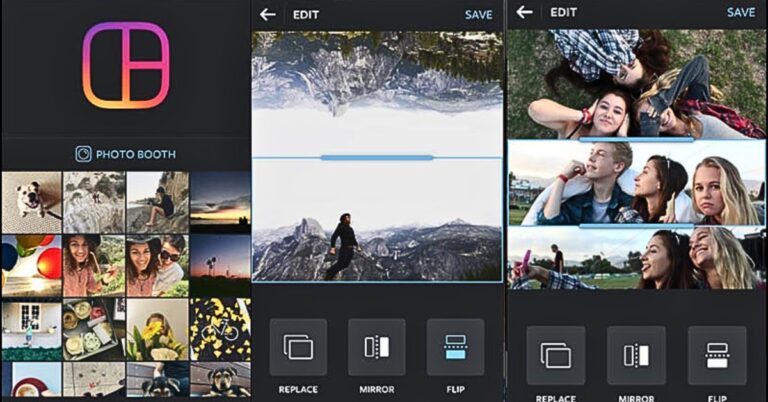Tap back arrow in the friends collage editor
This screenshot has height=402, width=768.
(525, 13)
